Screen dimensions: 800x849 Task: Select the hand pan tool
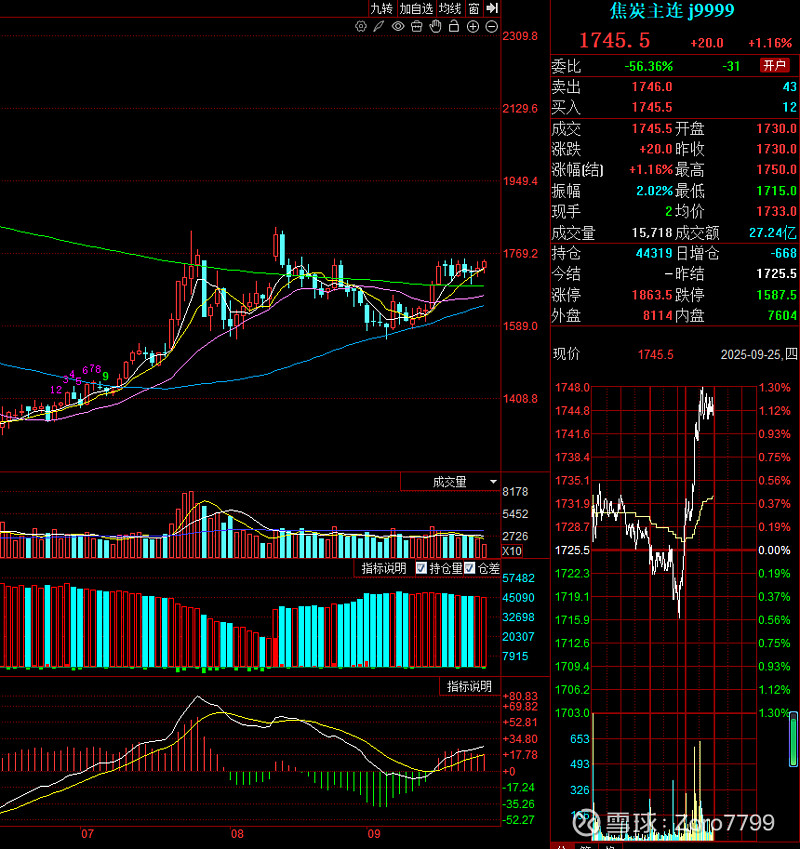click(435, 27)
